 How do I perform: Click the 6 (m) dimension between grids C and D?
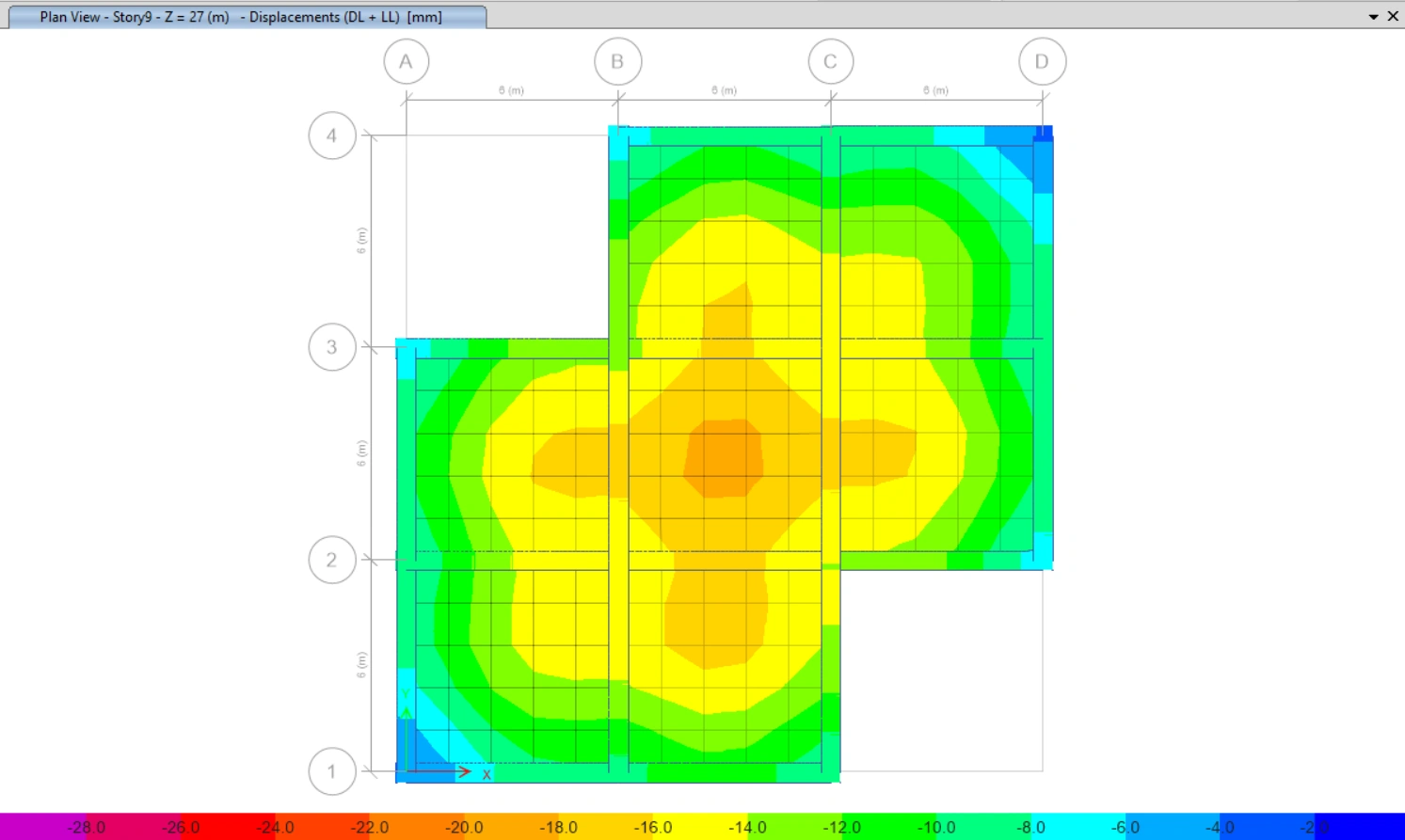pos(935,90)
